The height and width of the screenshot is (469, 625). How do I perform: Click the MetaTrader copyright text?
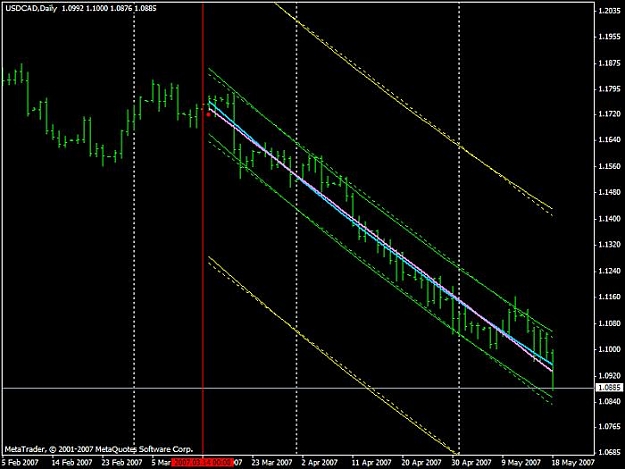click(99, 449)
